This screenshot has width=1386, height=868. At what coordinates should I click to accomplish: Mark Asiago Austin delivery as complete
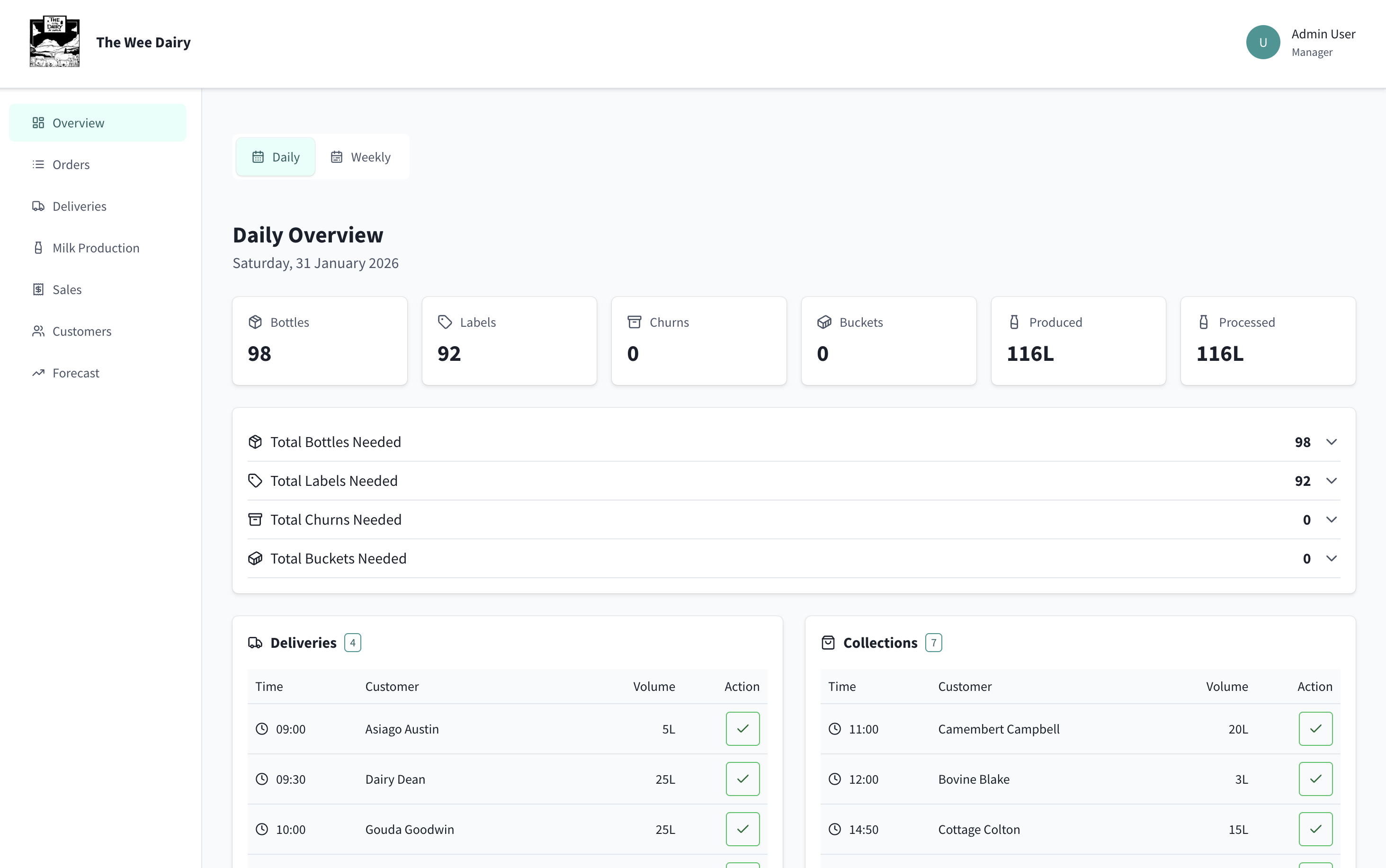pos(742,728)
